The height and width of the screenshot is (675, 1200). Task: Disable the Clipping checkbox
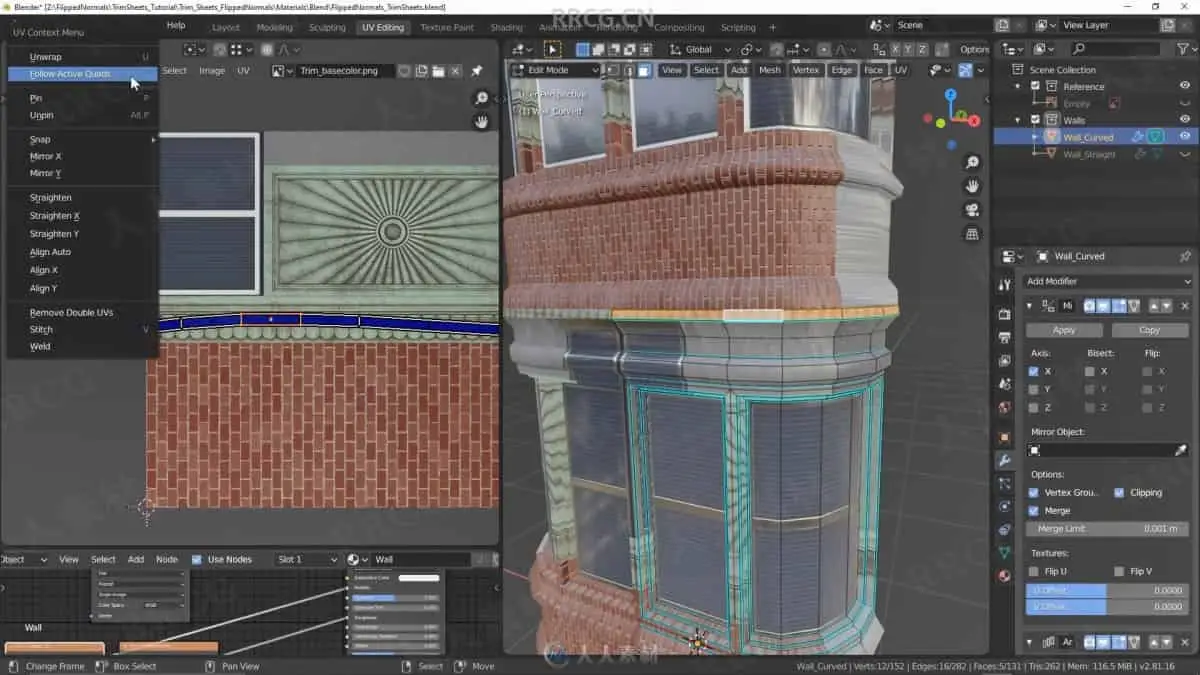1120,492
